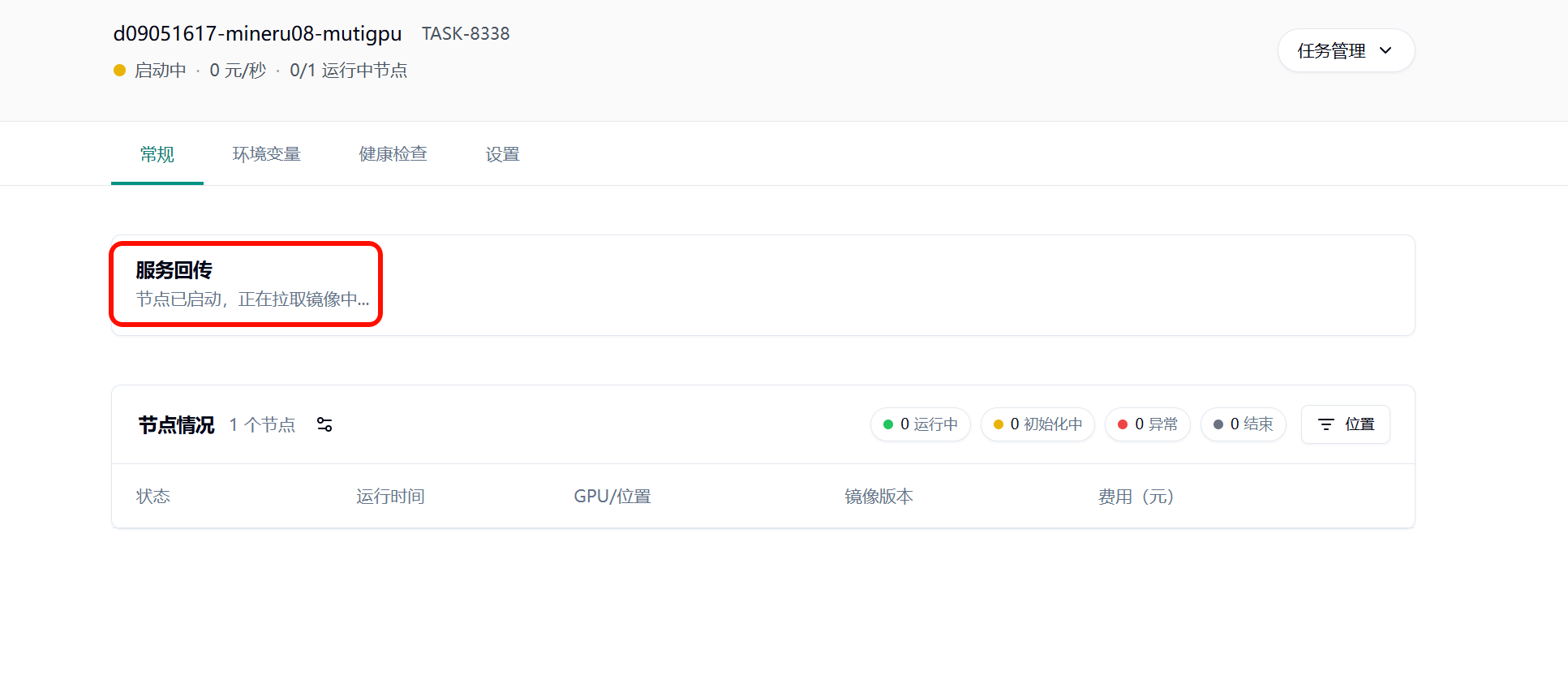The height and width of the screenshot is (680, 1568).
Task: Open the 环境变量 tab
Action: [x=266, y=154]
